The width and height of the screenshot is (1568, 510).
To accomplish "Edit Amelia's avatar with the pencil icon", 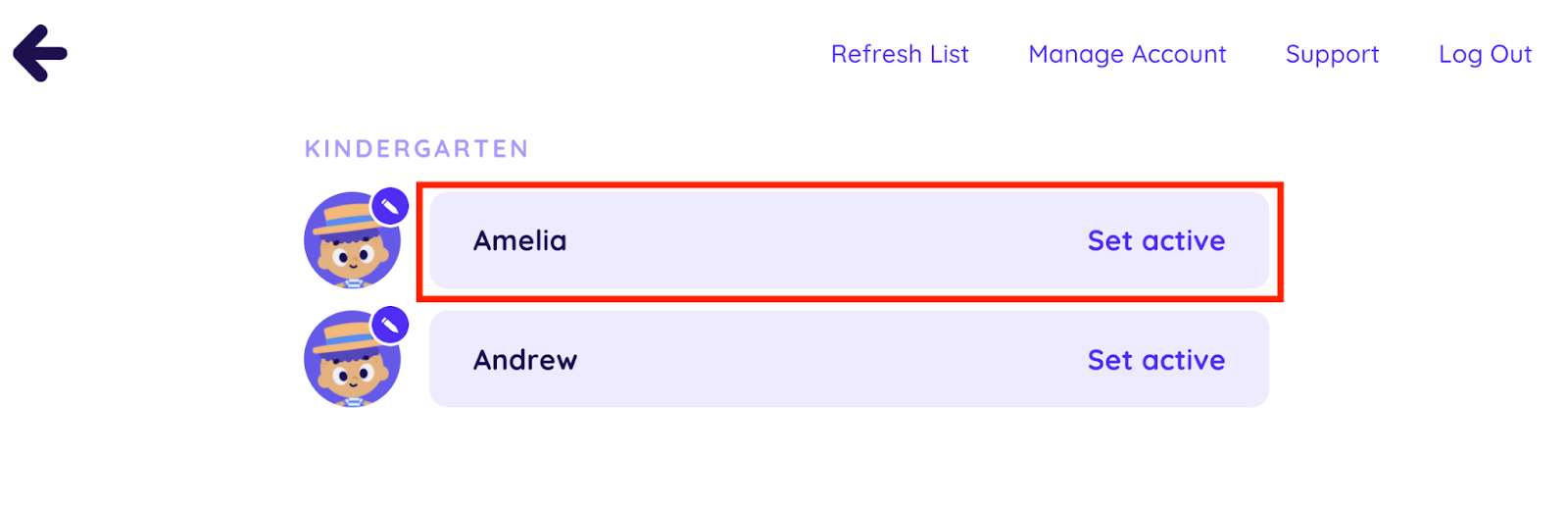I will 390,206.
